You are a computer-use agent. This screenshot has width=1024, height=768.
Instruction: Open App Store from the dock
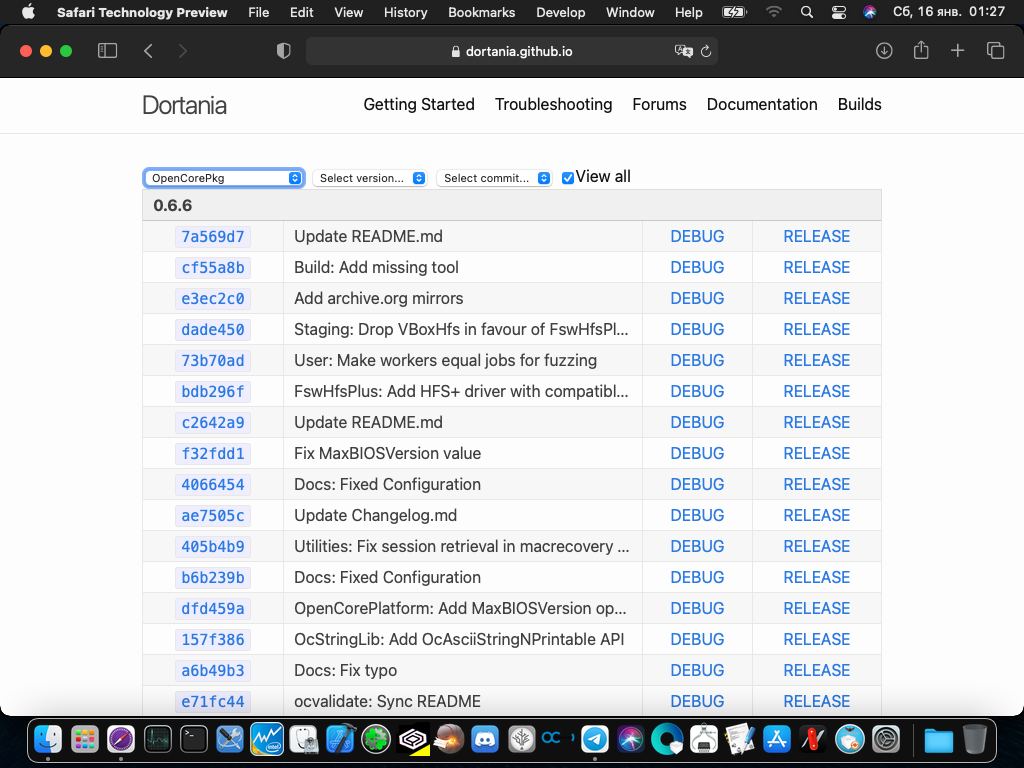(x=776, y=739)
